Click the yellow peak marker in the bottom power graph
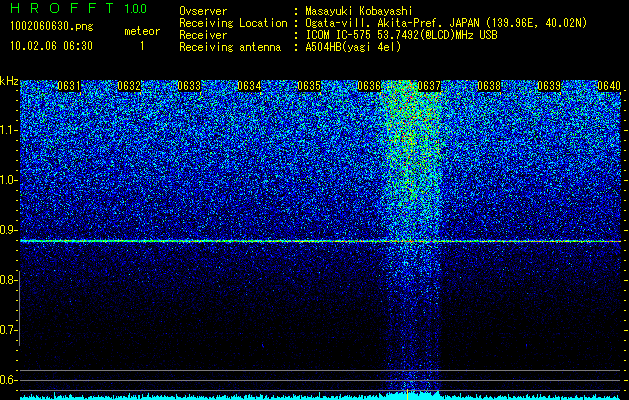 coord(407,394)
